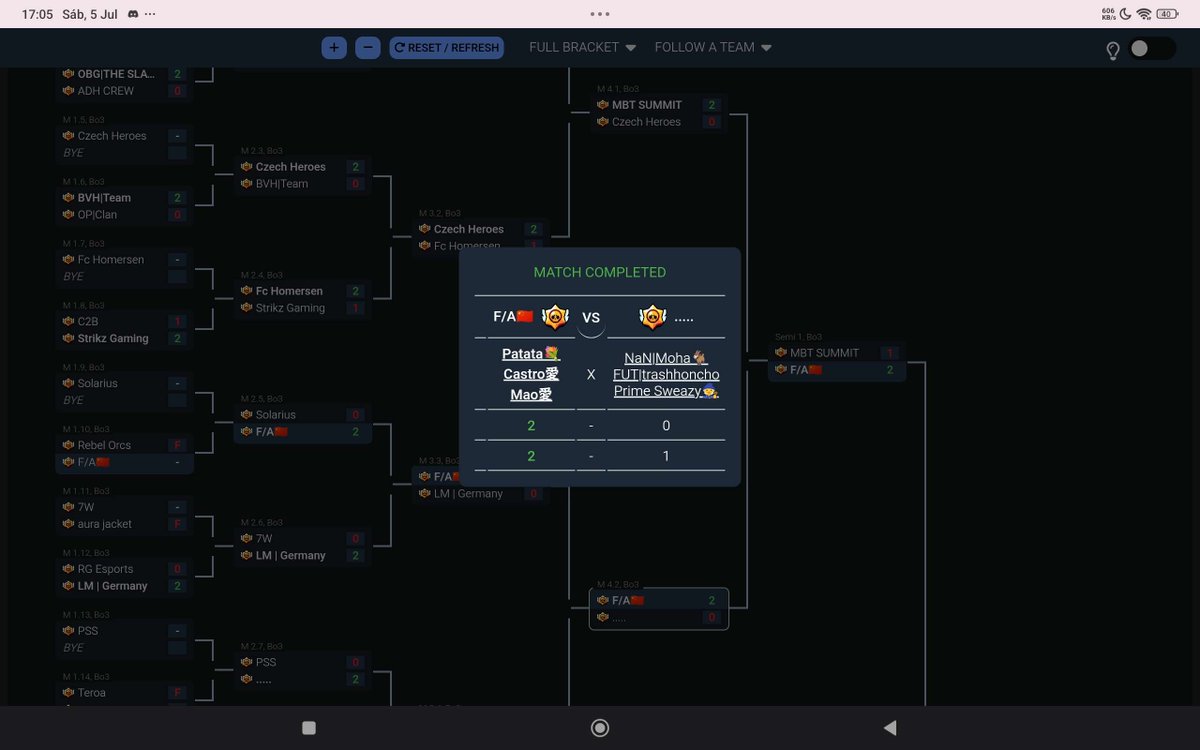Click player link Castro
This screenshot has width=1200, height=750.
click(x=531, y=374)
